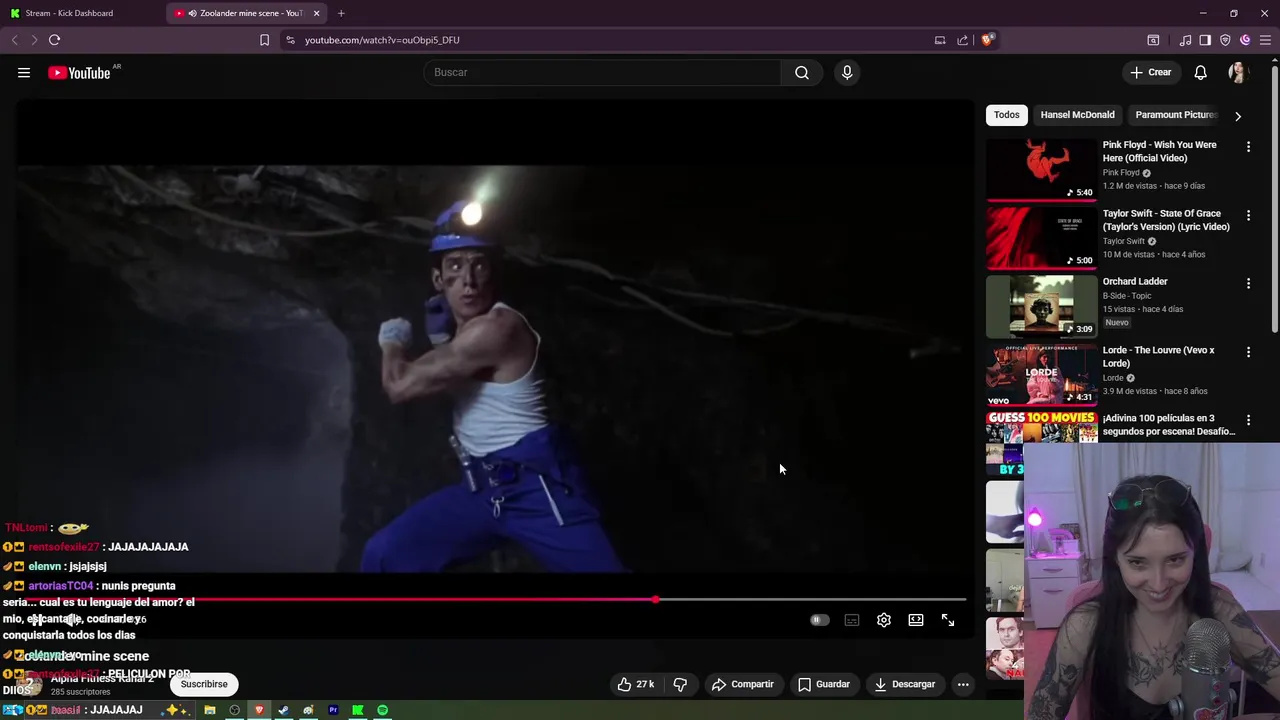Click the Compartir button
The width and height of the screenshot is (1280, 720).
point(742,684)
